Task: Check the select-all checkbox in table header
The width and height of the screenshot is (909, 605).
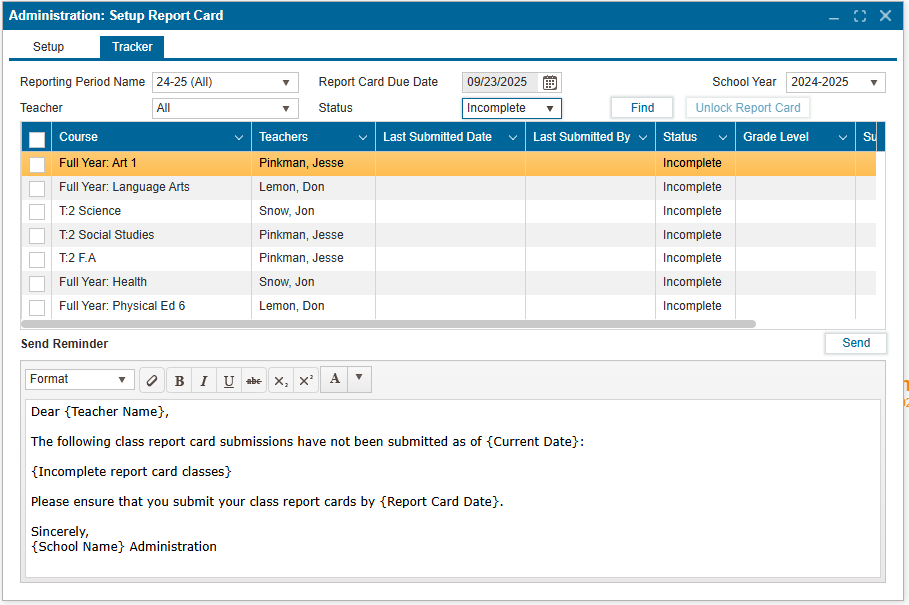Action: pos(37,138)
